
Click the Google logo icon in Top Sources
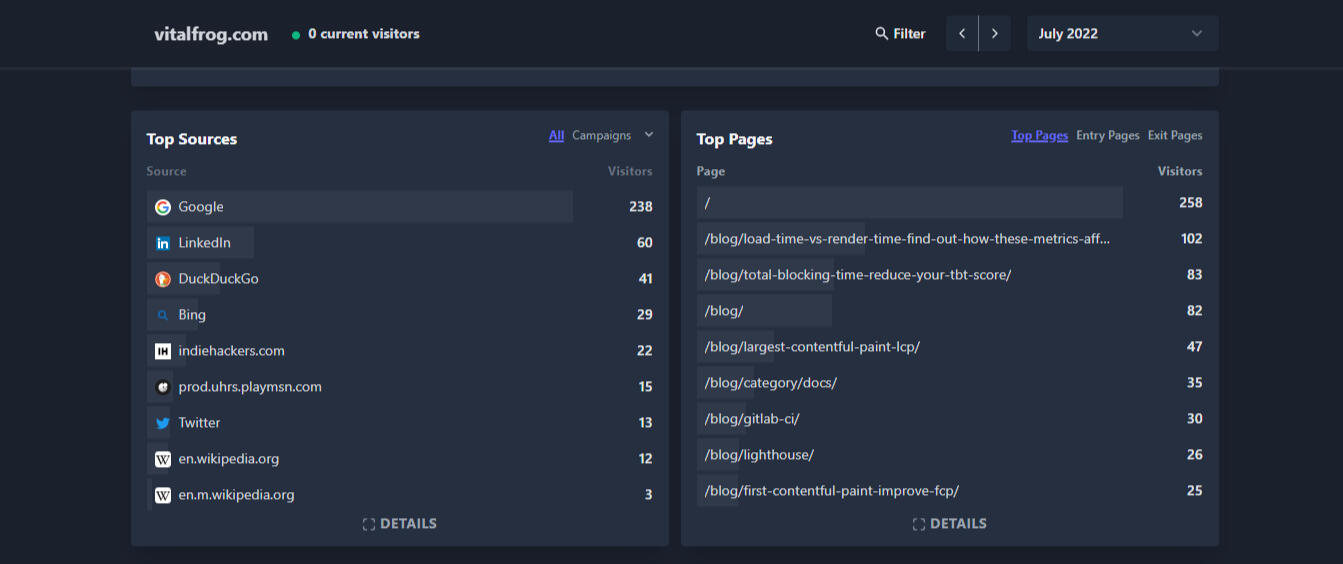click(x=163, y=207)
